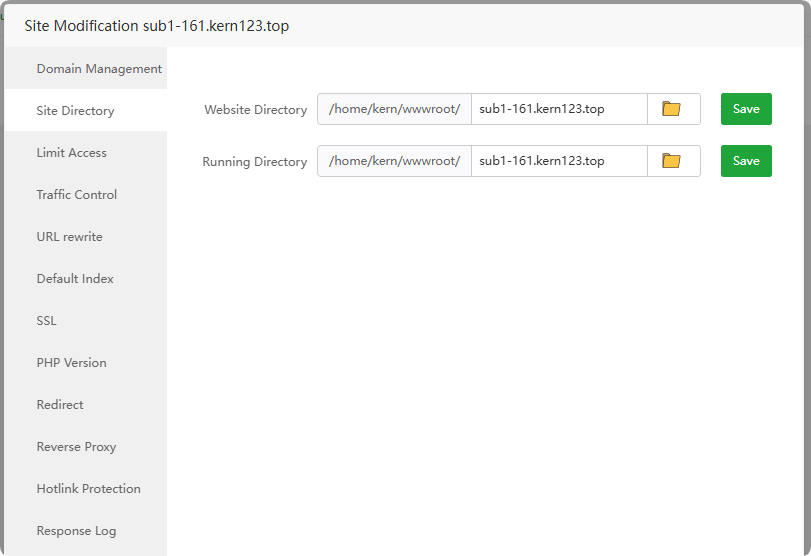
Task: Save the Running Directory setting
Action: 746,161
